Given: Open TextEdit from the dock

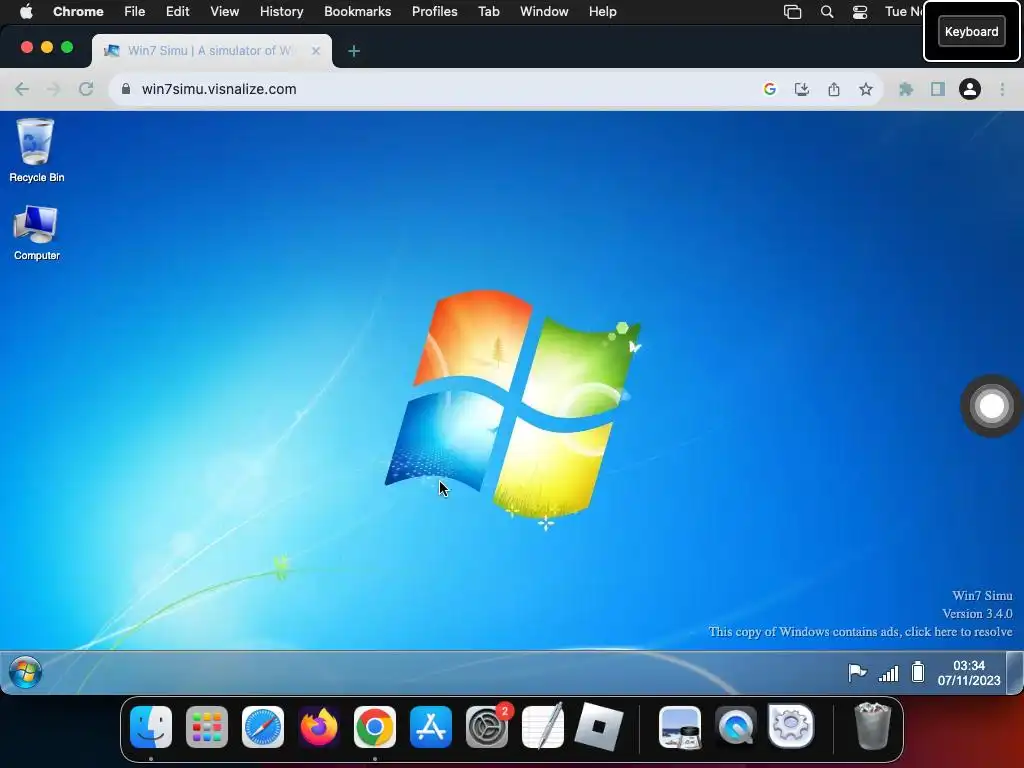Looking at the screenshot, I should [543, 726].
